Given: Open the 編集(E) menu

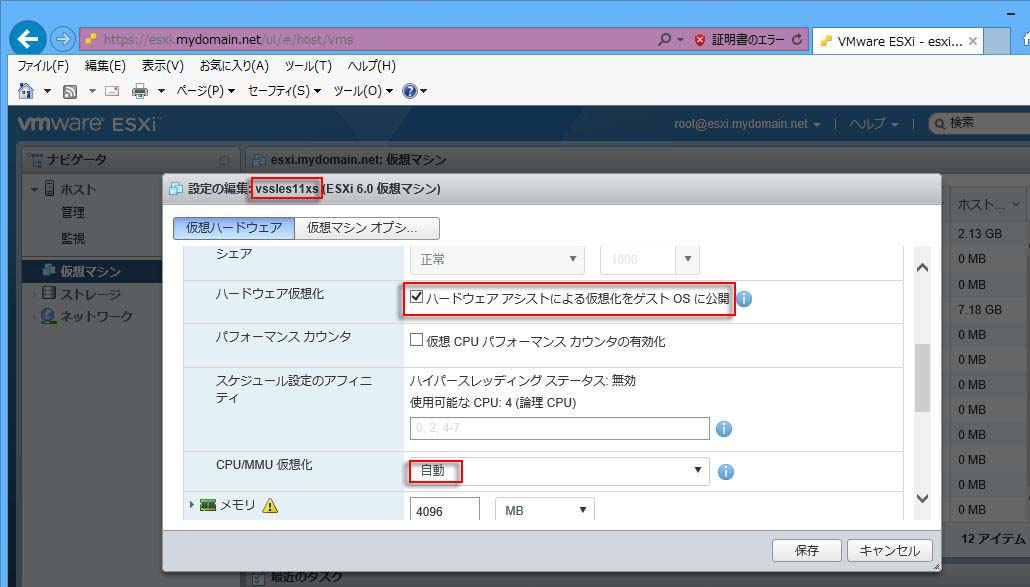Looking at the screenshot, I should pyautogui.click(x=105, y=66).
